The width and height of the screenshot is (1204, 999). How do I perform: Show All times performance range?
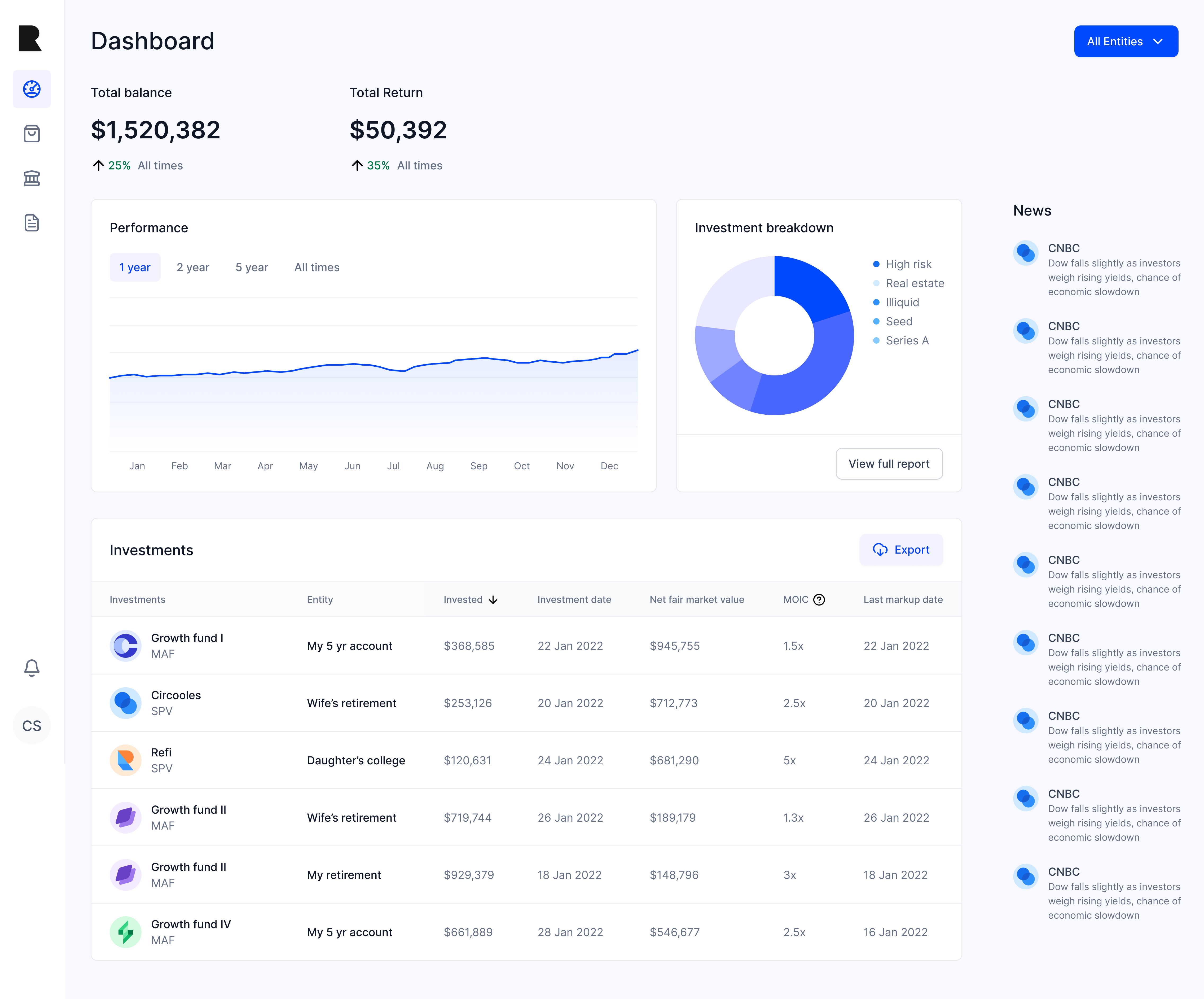point(317,267)
